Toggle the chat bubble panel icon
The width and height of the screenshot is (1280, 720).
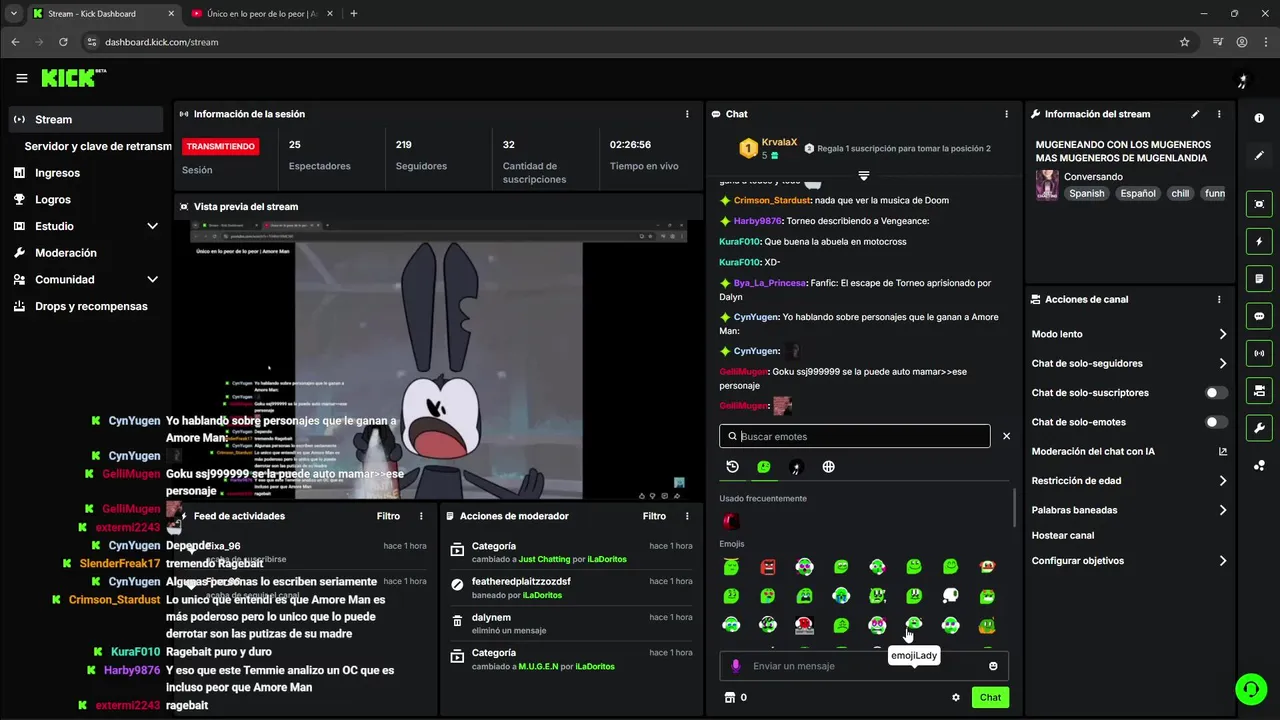coord(1259,316)
